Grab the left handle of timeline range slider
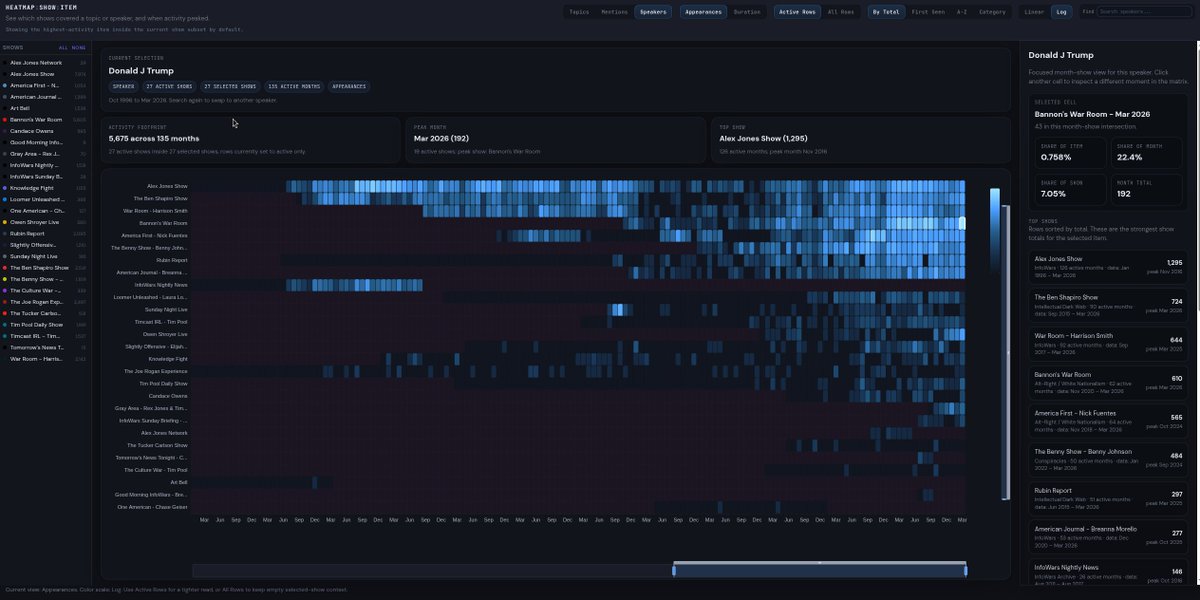1200x600 pixels. click(x=674, y=570)
